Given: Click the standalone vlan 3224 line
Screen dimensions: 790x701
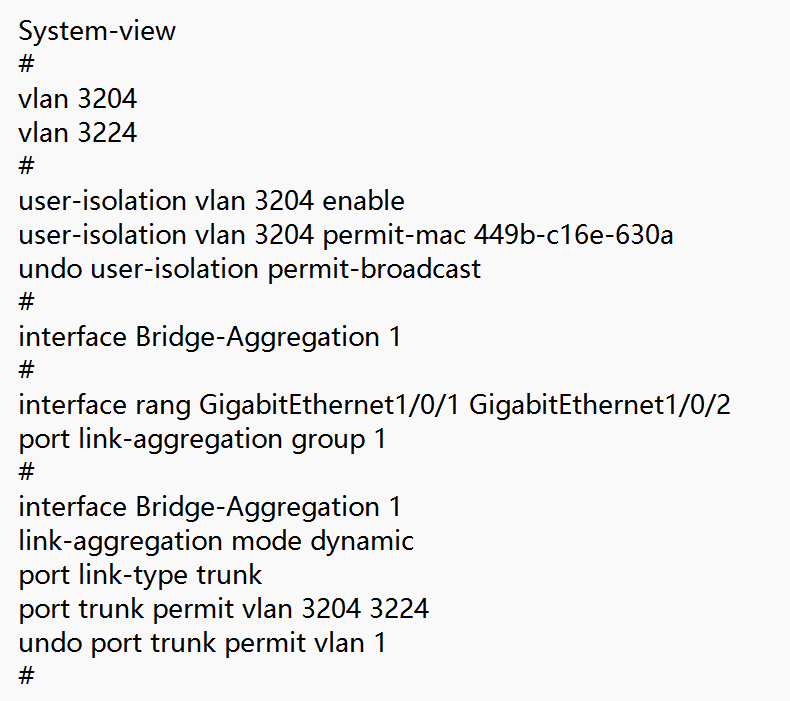Looking at the screenshot, I should (x=77, y=133).
